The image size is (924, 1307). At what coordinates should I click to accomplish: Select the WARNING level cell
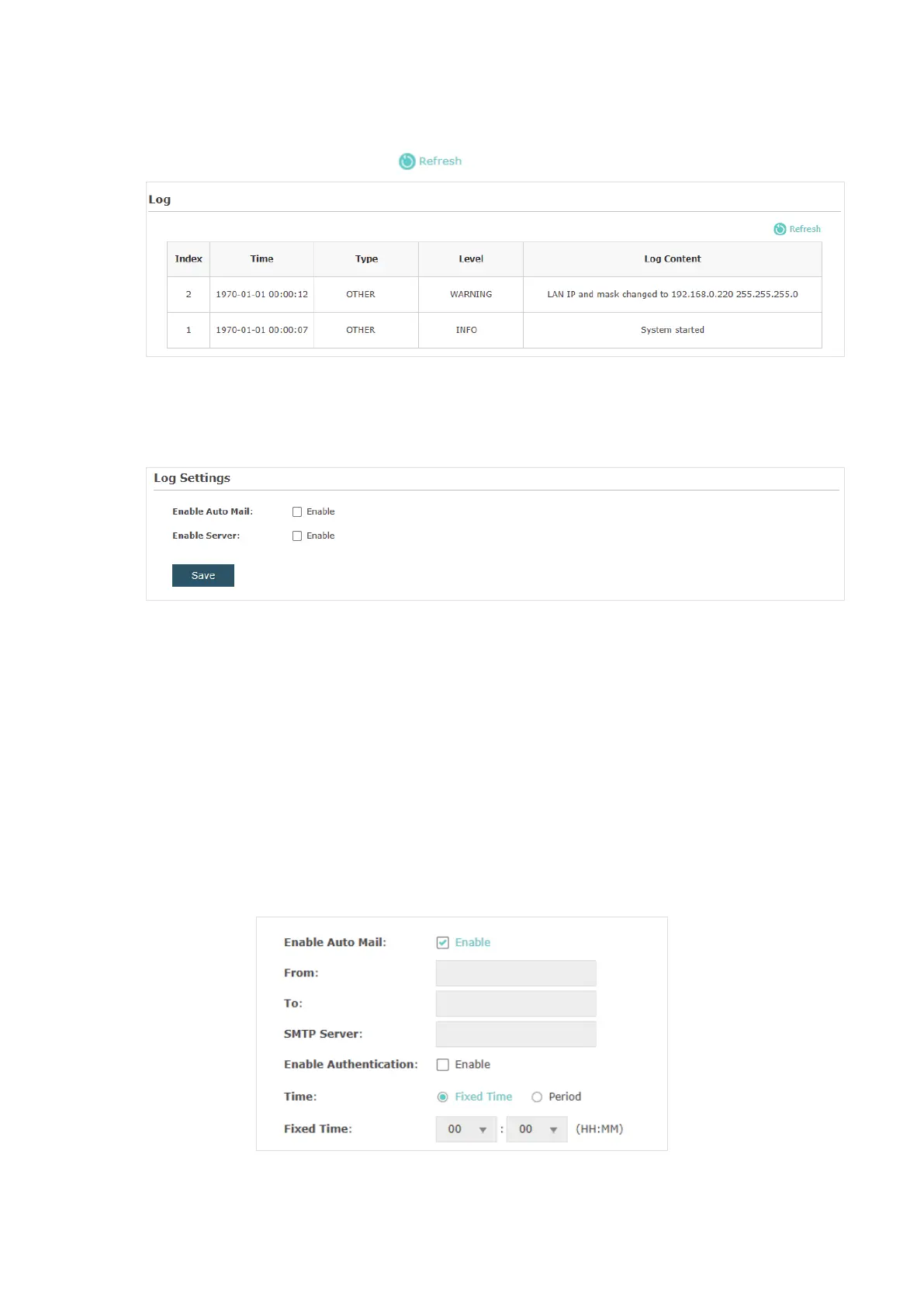(x=471, y=295)
